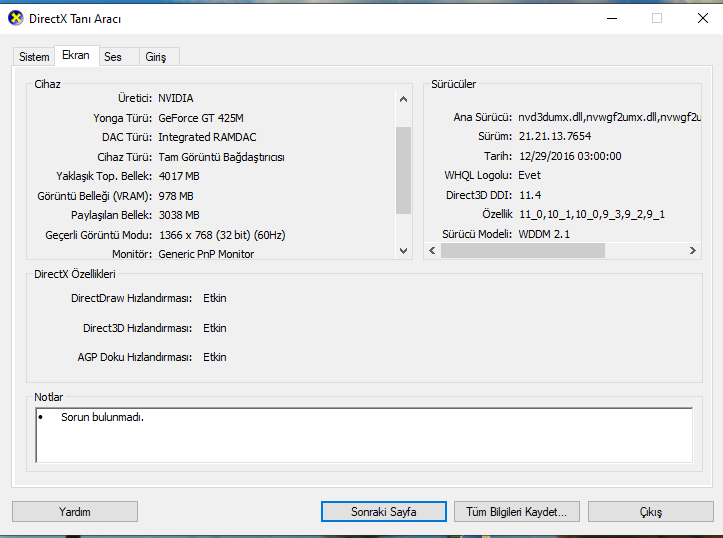Viewport: 723px width, 538px height.
Task: Minimize the DirectX Tanı Aracı window
Action: click(612, 18)
